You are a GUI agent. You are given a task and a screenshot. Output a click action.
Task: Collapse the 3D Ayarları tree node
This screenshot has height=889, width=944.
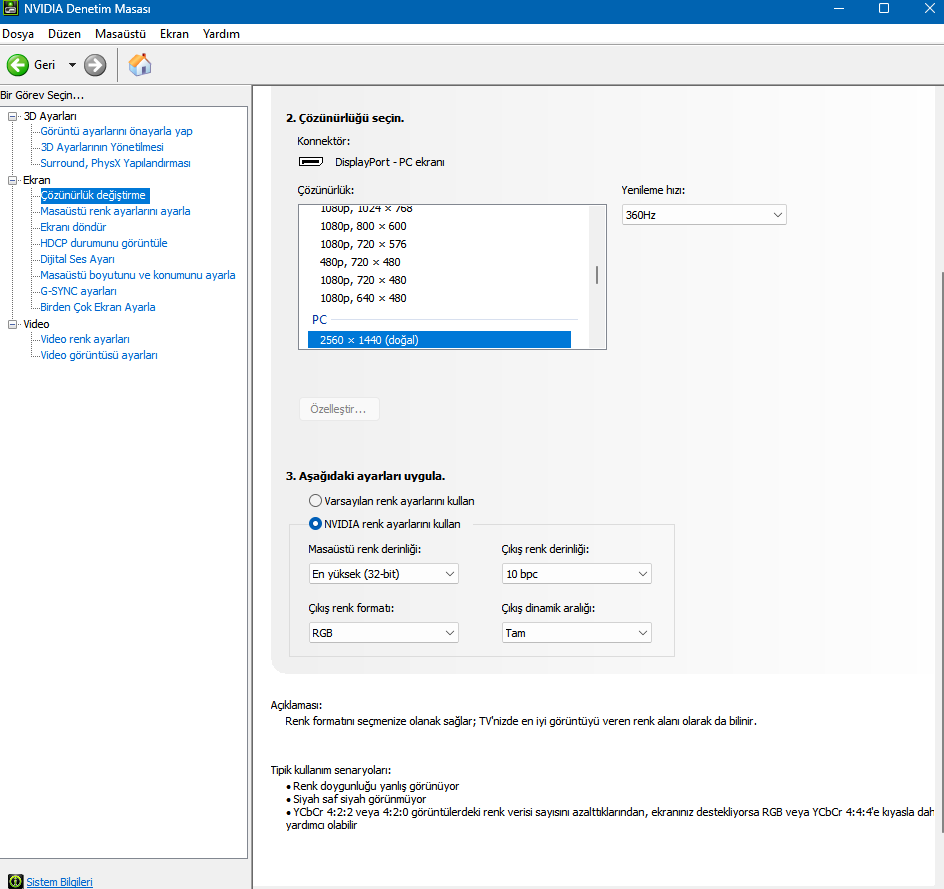12,117
